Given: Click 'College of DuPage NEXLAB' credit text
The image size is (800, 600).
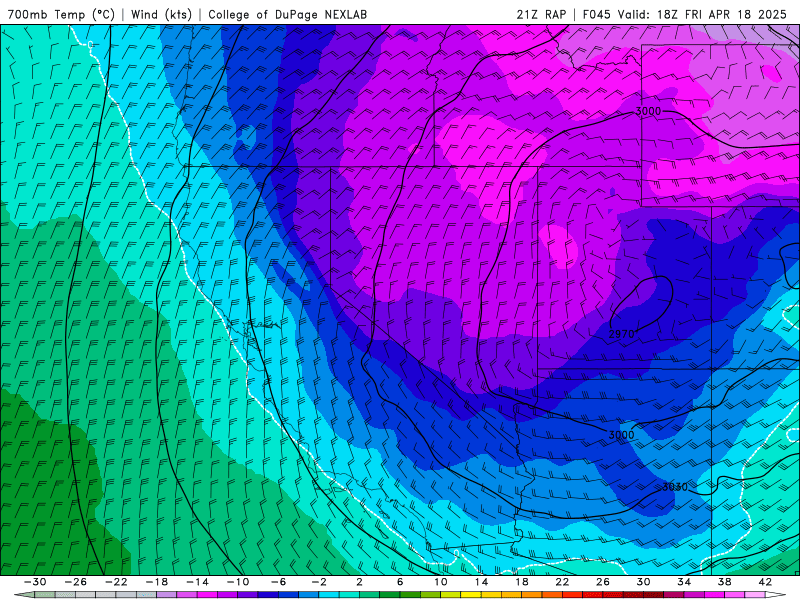Looking at the screenshot, I should point(287,14).
